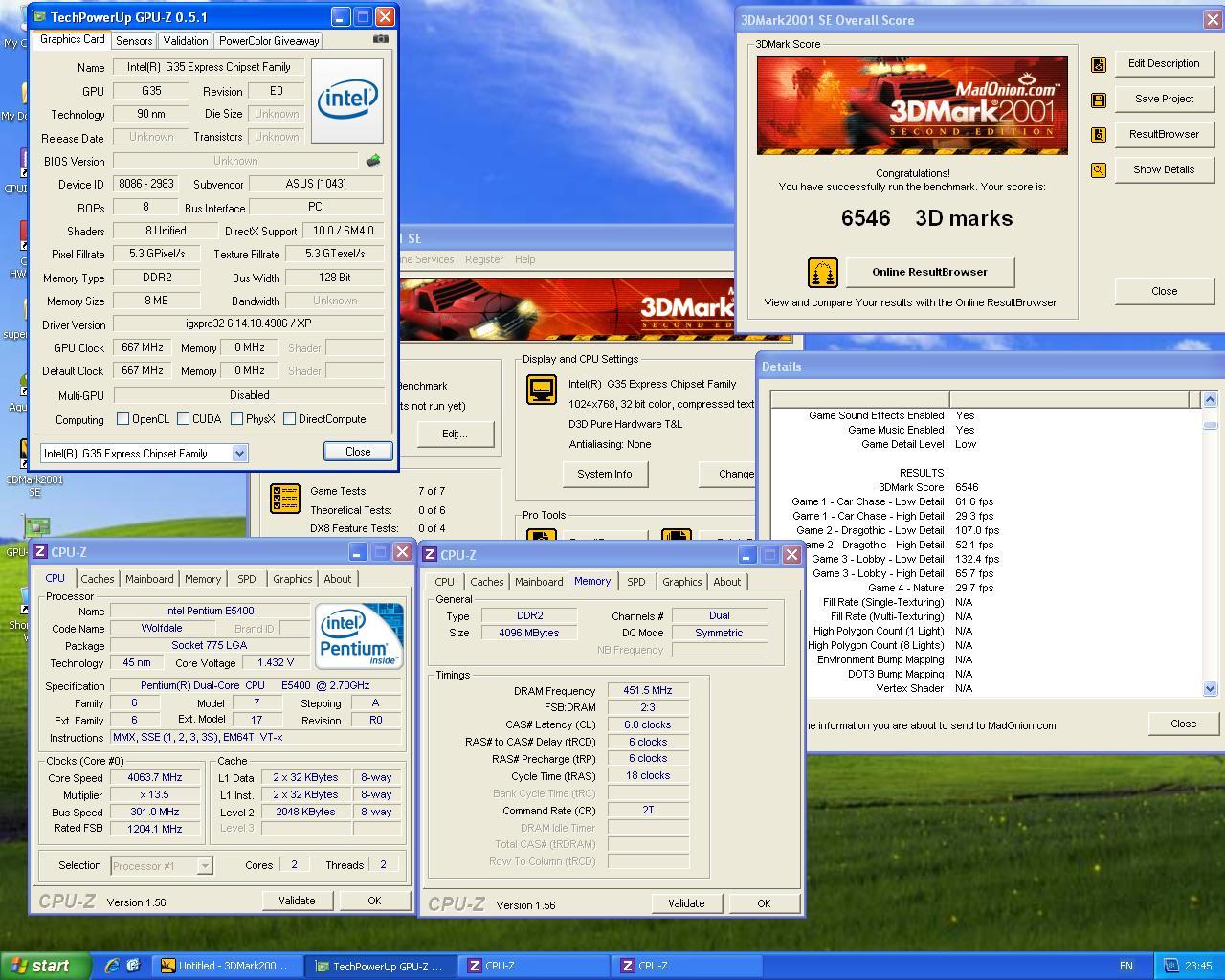Select CPU tab in right CPU-Z window
The height and width of the screenshot is (980, 1225).
coord(445,582)
